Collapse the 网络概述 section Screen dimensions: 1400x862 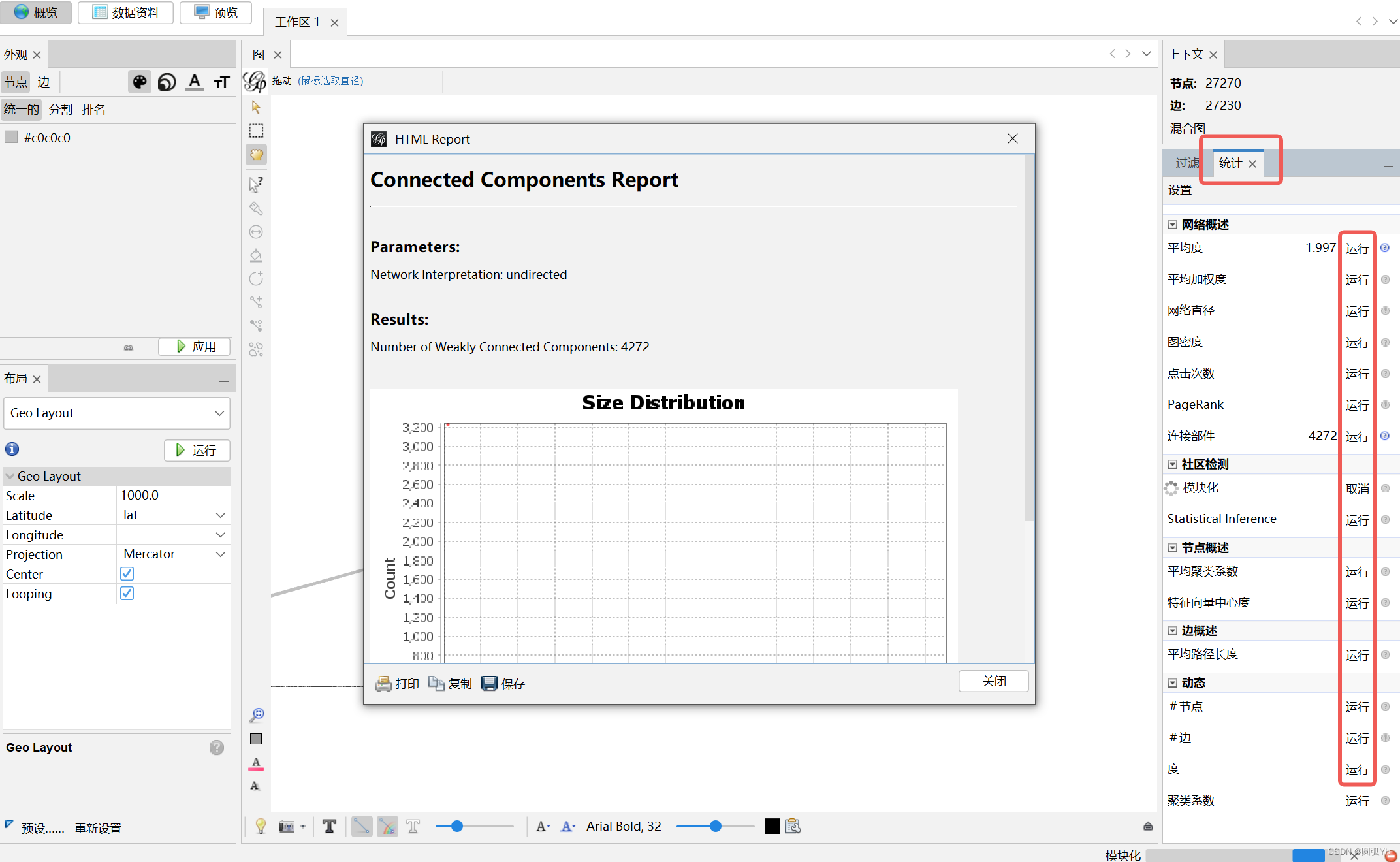(x=1173, y=225)
